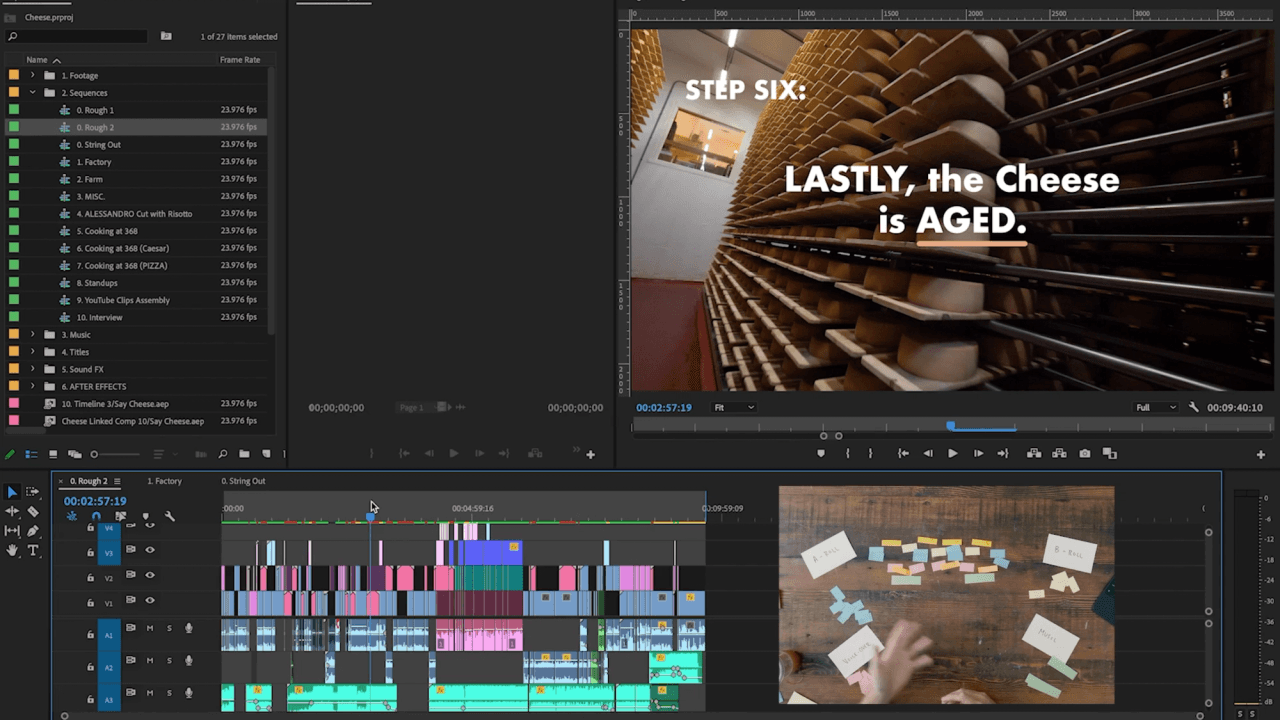Solo audio track A2
The width and height of the screenshot is (1280, 720).
click(x=169, y=660)
